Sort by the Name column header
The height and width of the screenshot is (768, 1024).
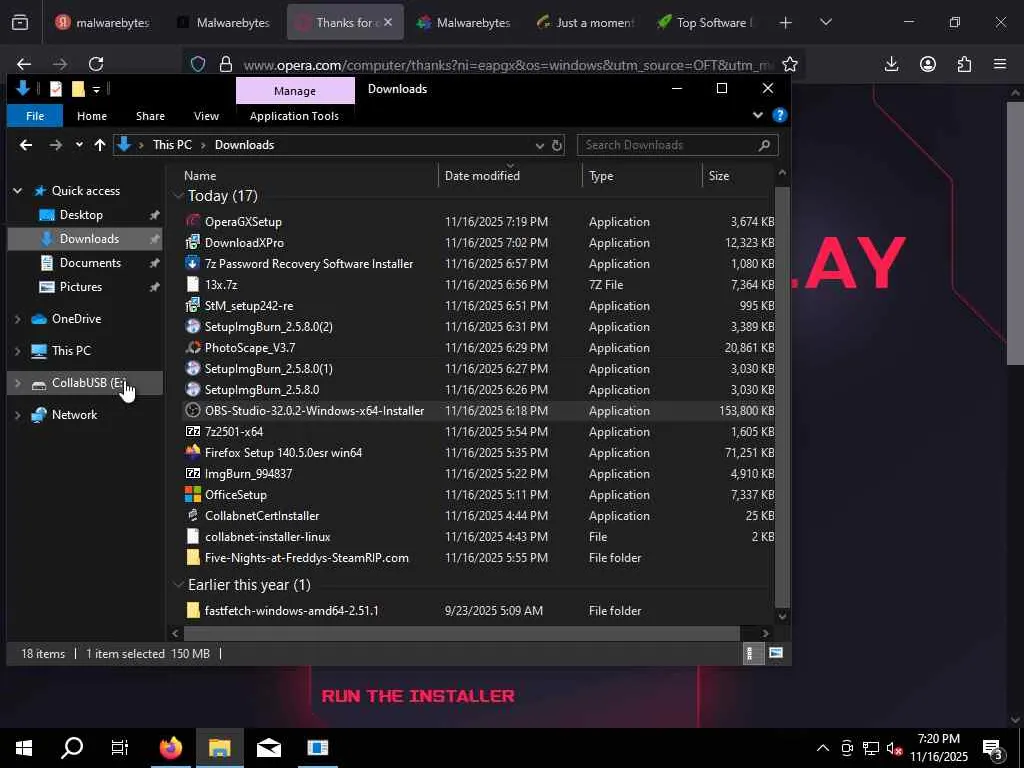point(200,176)
